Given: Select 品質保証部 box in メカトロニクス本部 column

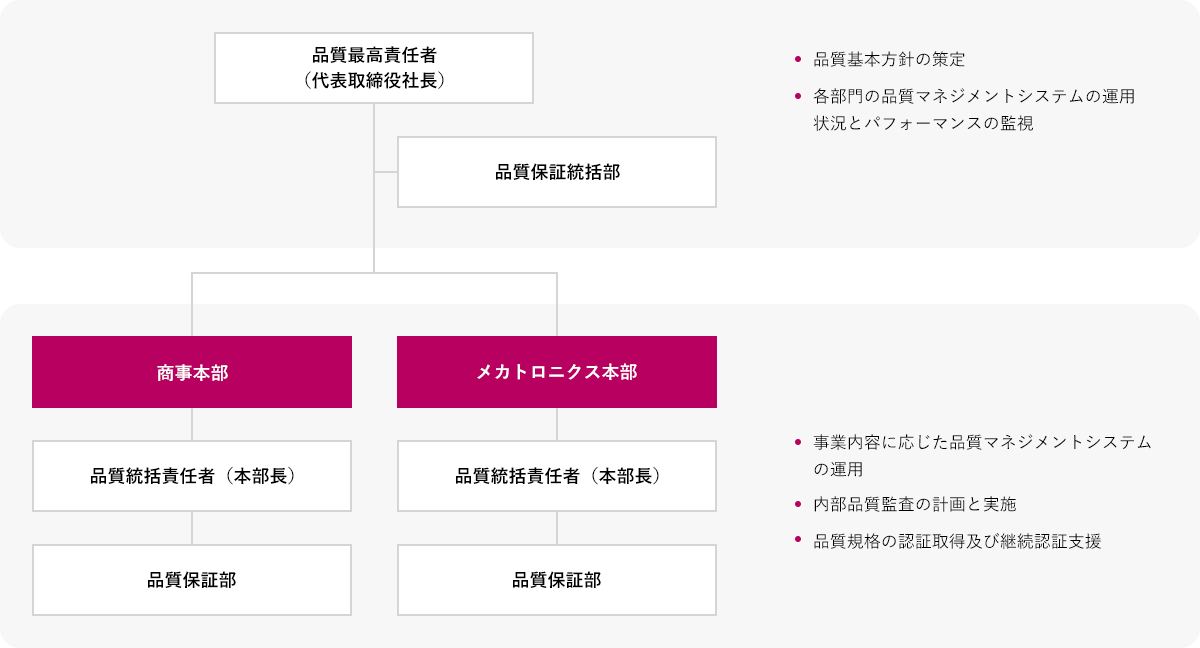Looking at the screenshot, I should pyautogui.click(x=556, y=580).
